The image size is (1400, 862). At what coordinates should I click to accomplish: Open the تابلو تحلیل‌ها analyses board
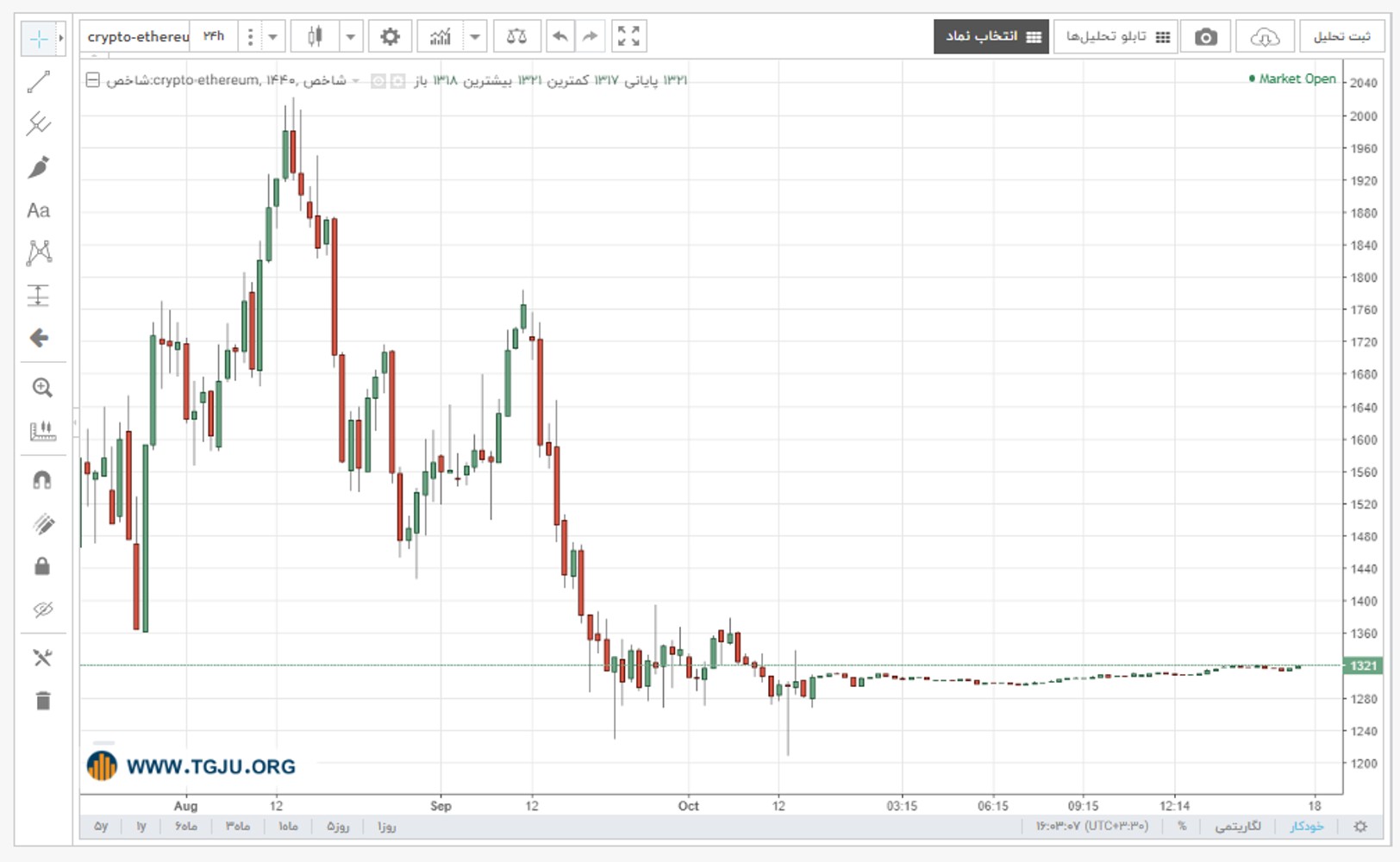tap(1116, 37)
